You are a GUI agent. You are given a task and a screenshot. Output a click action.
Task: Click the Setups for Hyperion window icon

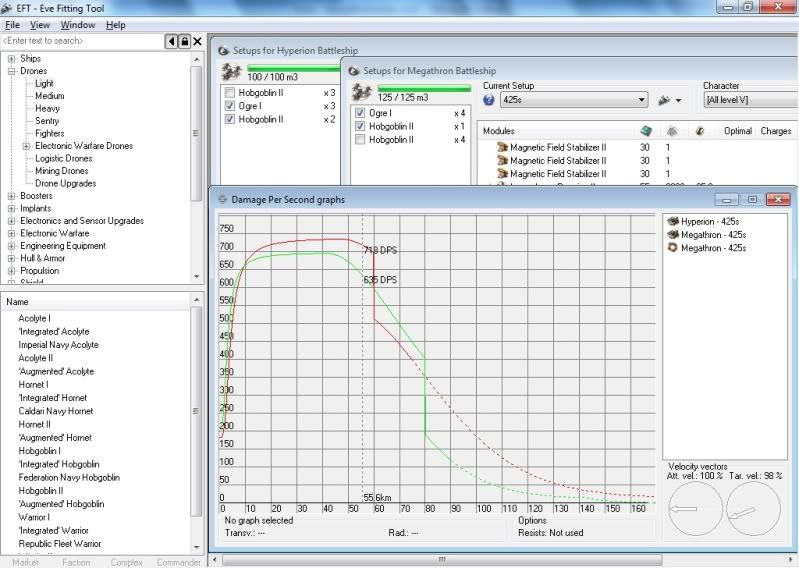coord(223,50)
